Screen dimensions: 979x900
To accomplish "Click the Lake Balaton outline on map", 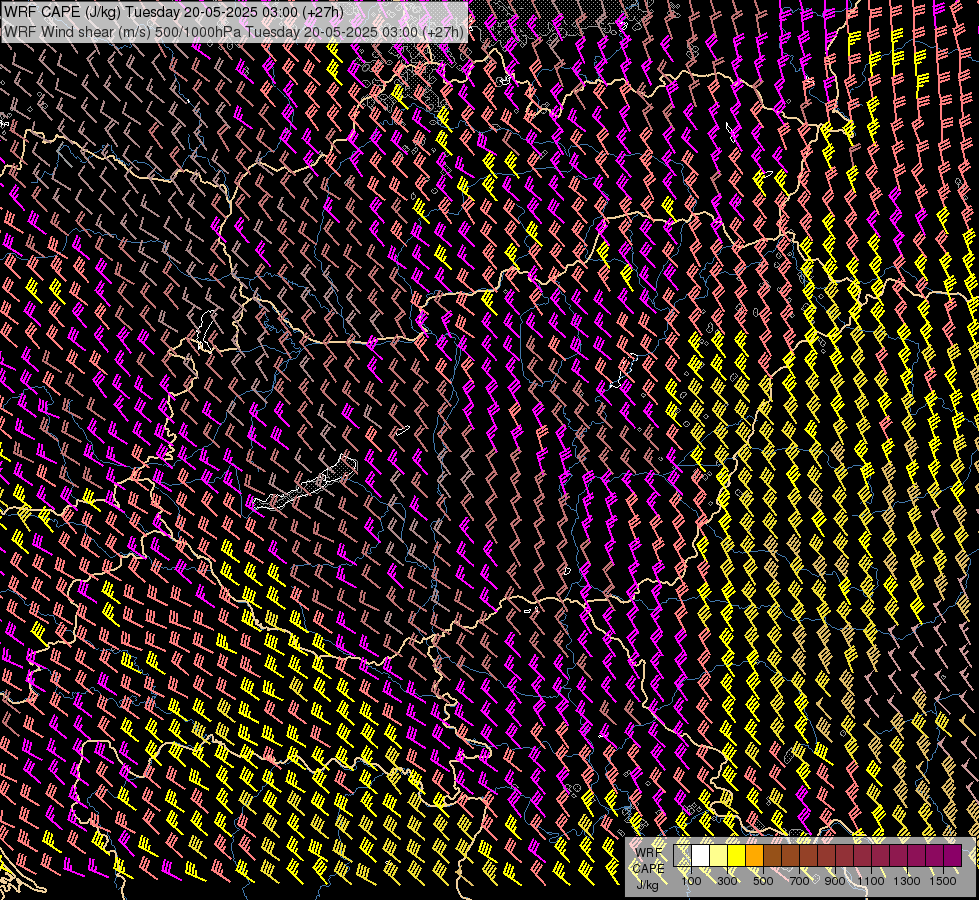I will pyautogui.click(x=305, y=483).
